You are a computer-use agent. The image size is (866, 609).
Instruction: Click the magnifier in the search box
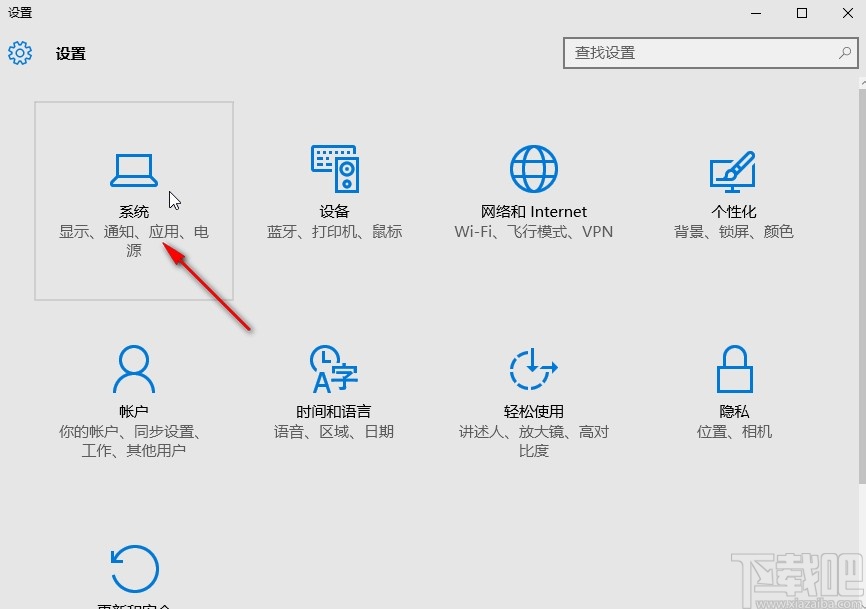coord(846,53)
